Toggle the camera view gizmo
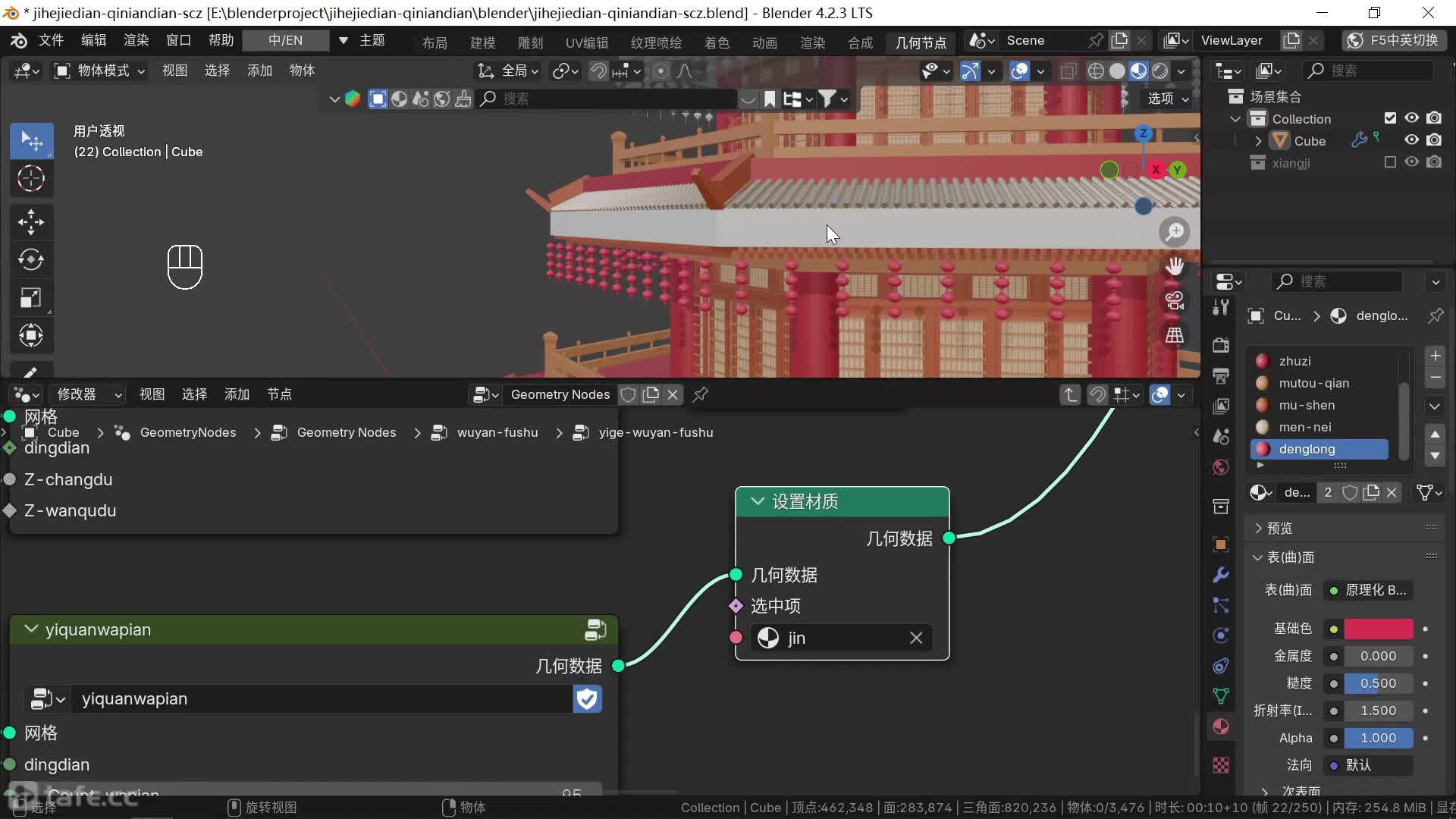 tap(1174, 301)
